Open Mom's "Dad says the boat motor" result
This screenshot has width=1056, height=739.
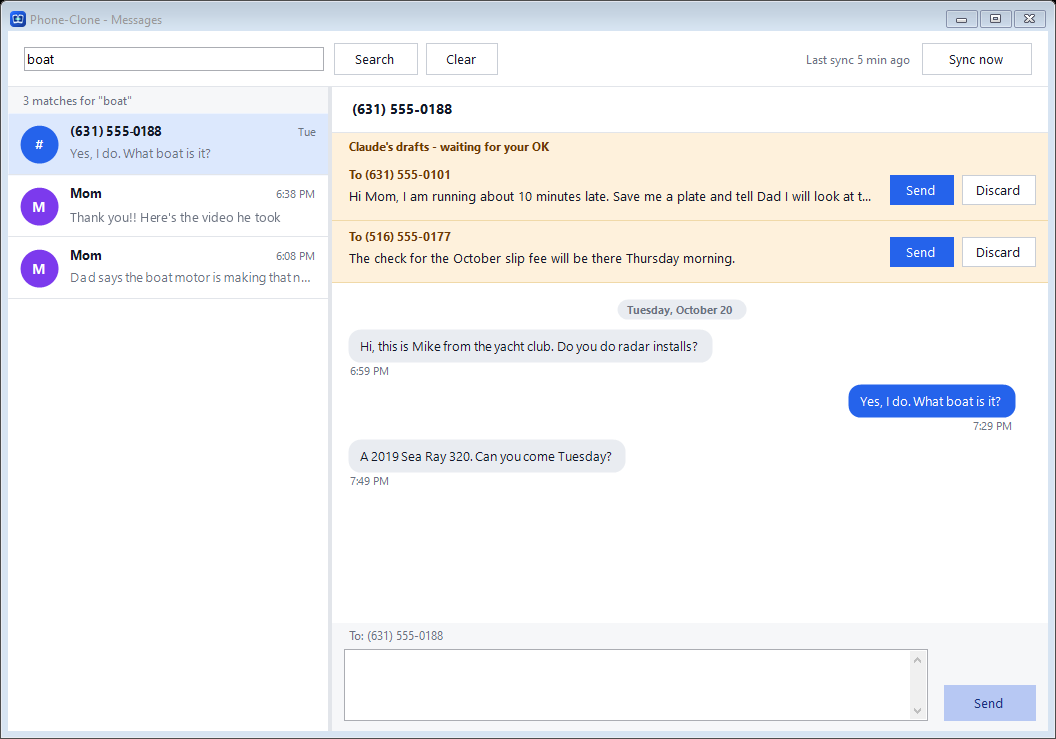(x=168, y=268)
